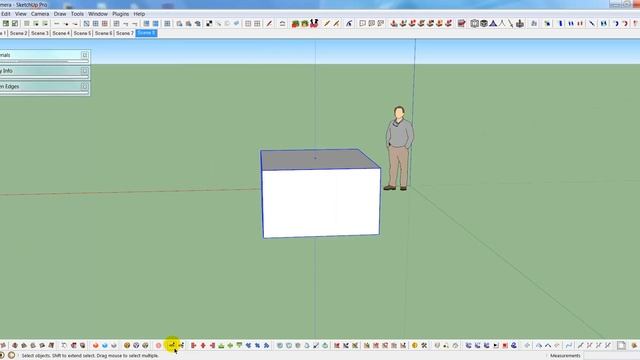Click the bottom toolbar icon under the mouse pointer

[172, 345]
